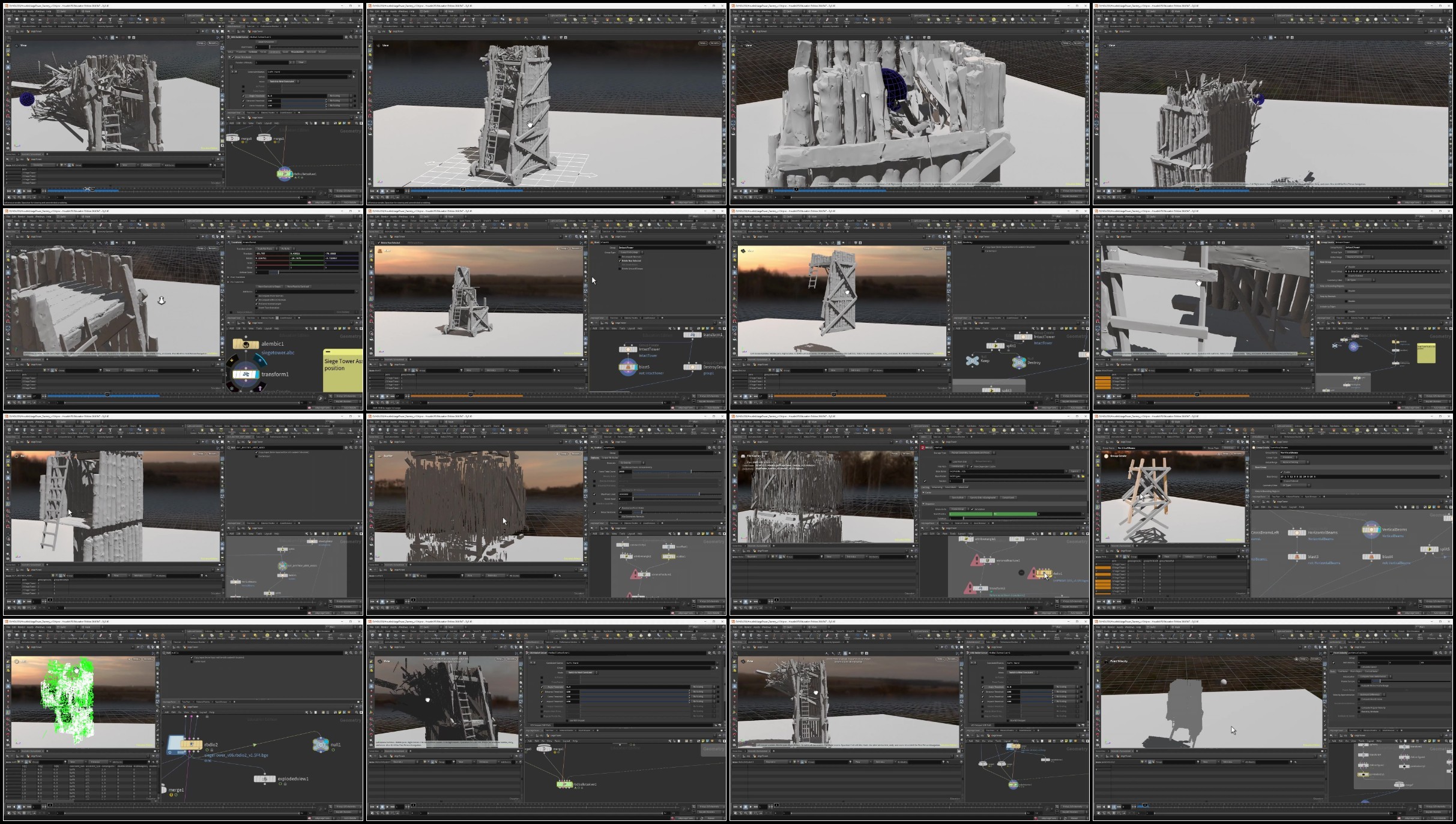Image resolution: width=1456 pixels, height=824 pixels.
Task: Select the Destroy null node icon
Action: (1019, 362)
